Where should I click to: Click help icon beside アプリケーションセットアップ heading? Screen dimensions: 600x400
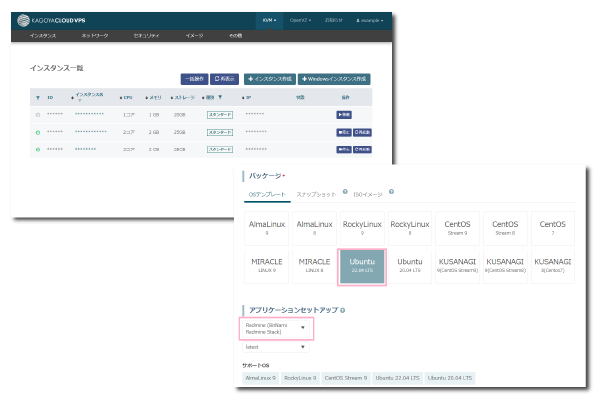[x=343, y=309]
